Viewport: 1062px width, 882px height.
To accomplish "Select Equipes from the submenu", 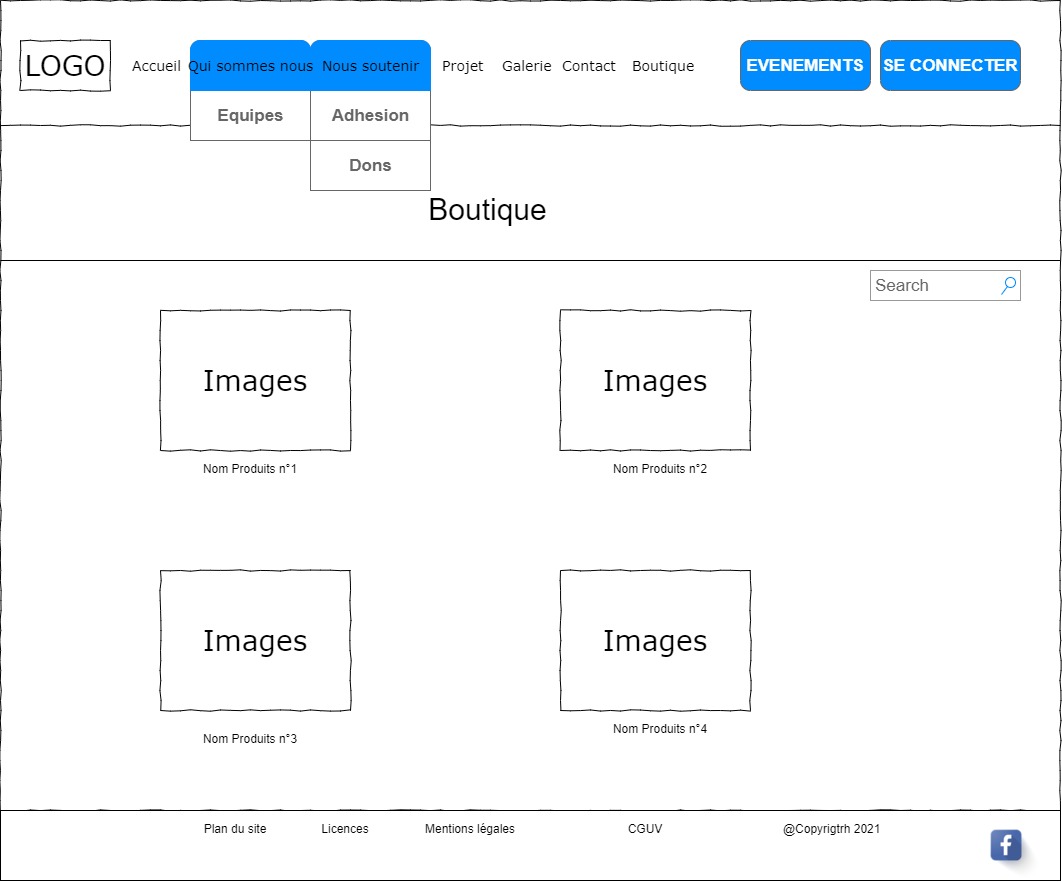I will pyautogui.click(x=250, y=116).
